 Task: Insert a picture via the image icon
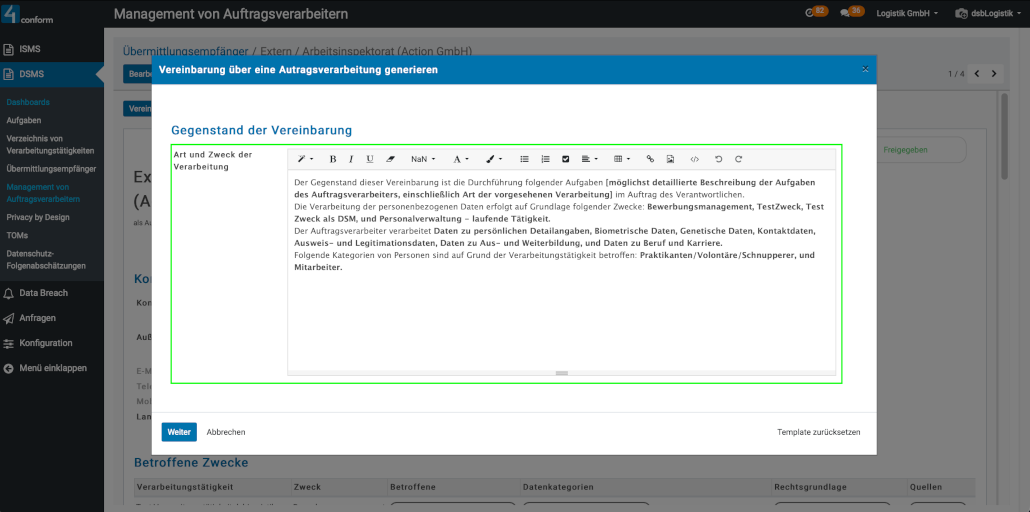(x=670, y=159)
